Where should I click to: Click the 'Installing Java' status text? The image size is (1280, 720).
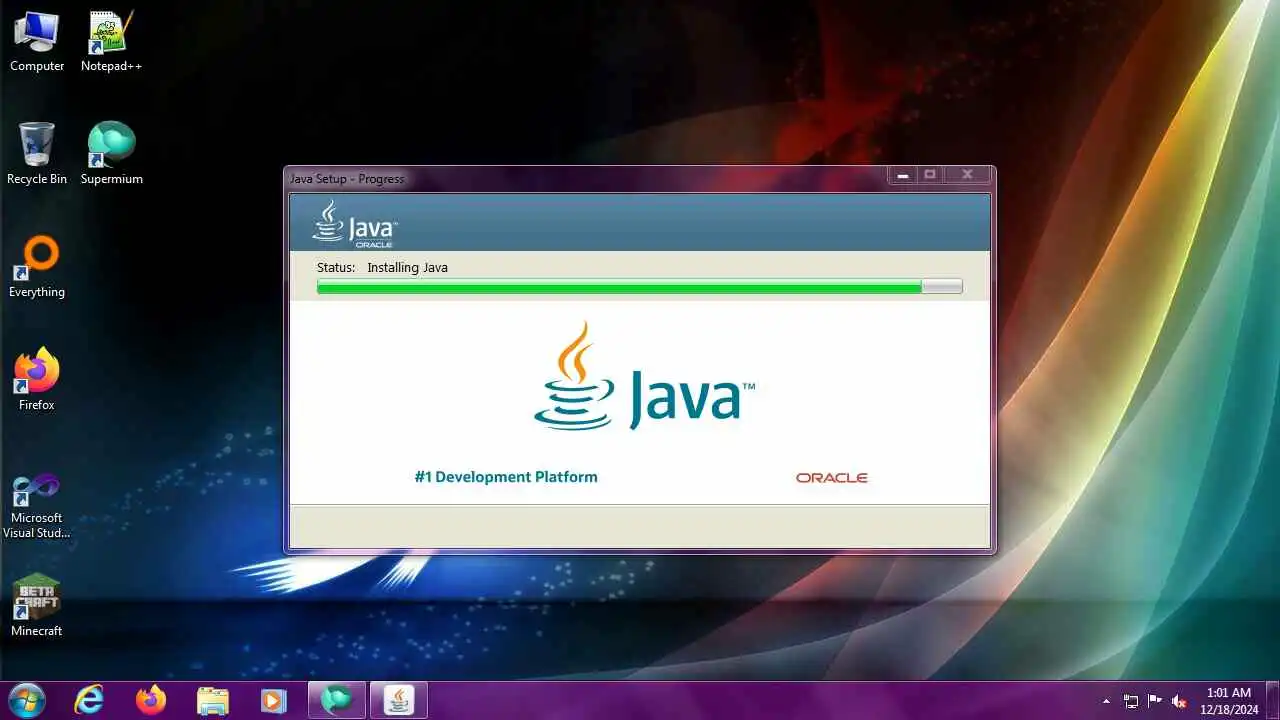407,267
